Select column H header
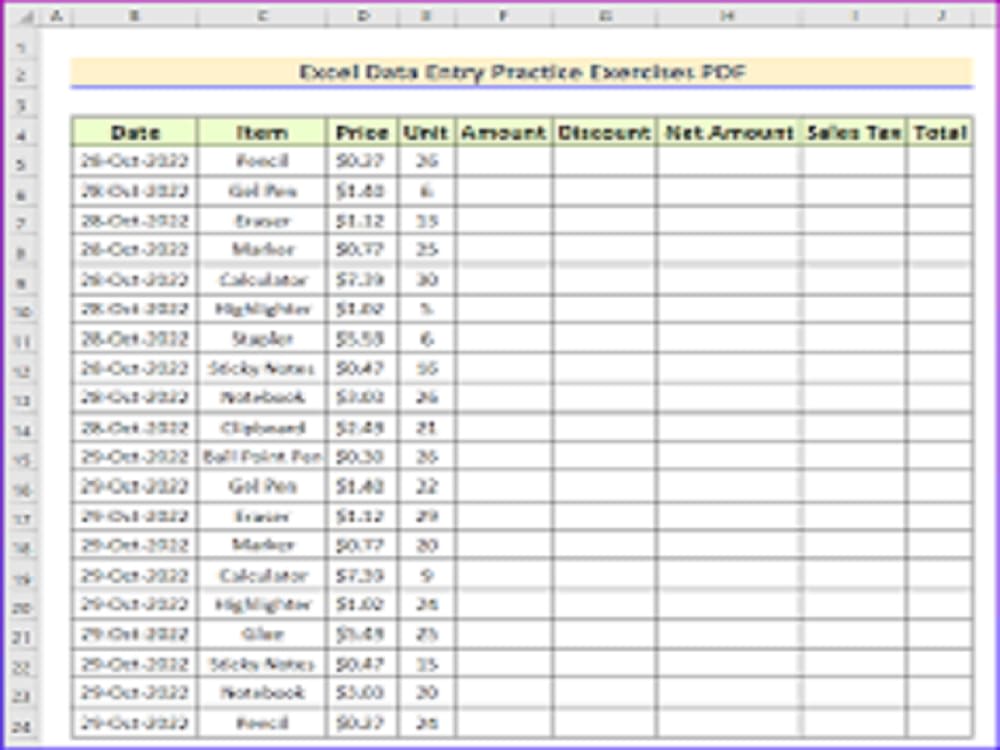The image size is (1000, 750). pos(729,17)
